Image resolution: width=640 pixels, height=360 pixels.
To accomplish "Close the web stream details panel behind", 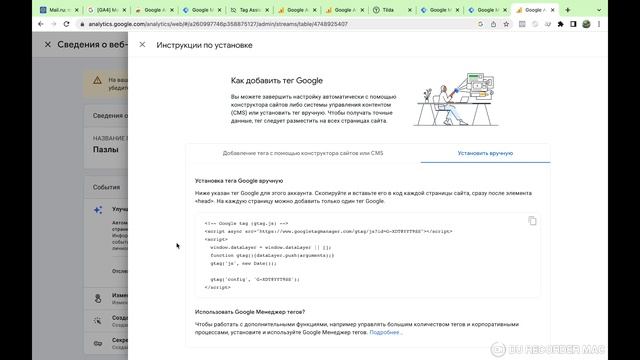I will [x=48, y=44].
